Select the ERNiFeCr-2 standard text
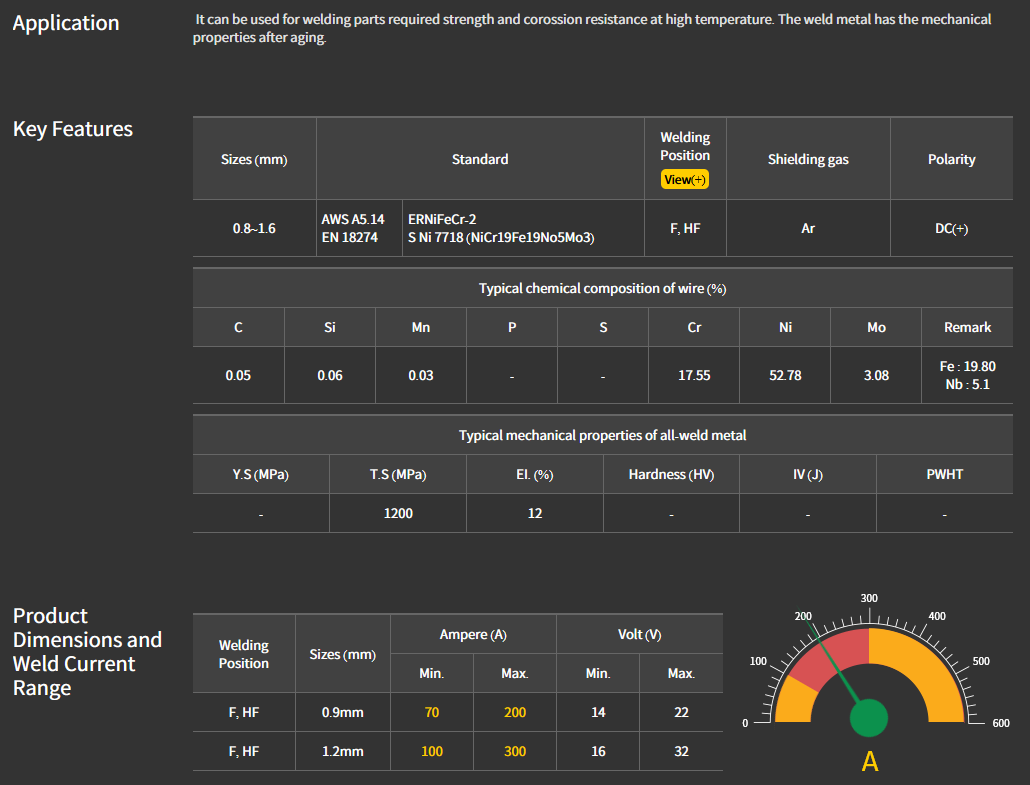Image resolution: width=1030 pixels, height=785 pixels. 442,218
